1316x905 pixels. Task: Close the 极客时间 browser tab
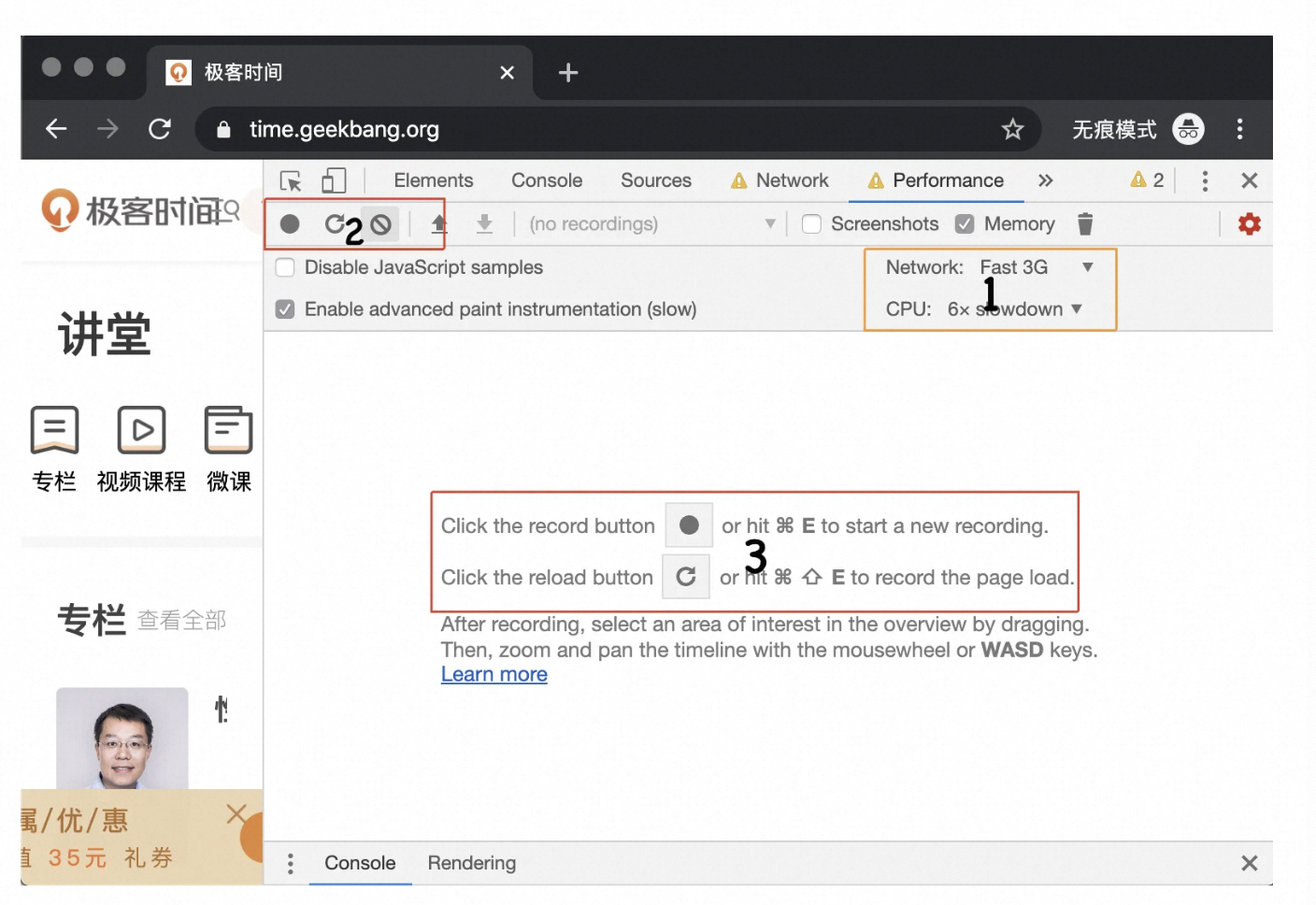pyautogui.click(x=508, y=73)
